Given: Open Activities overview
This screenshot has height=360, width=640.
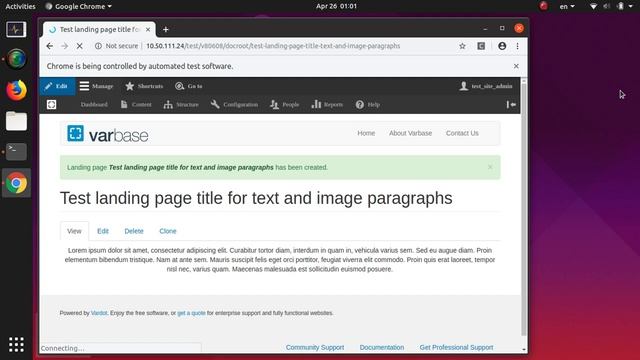Looking at the screenshot, I should 20,6.
